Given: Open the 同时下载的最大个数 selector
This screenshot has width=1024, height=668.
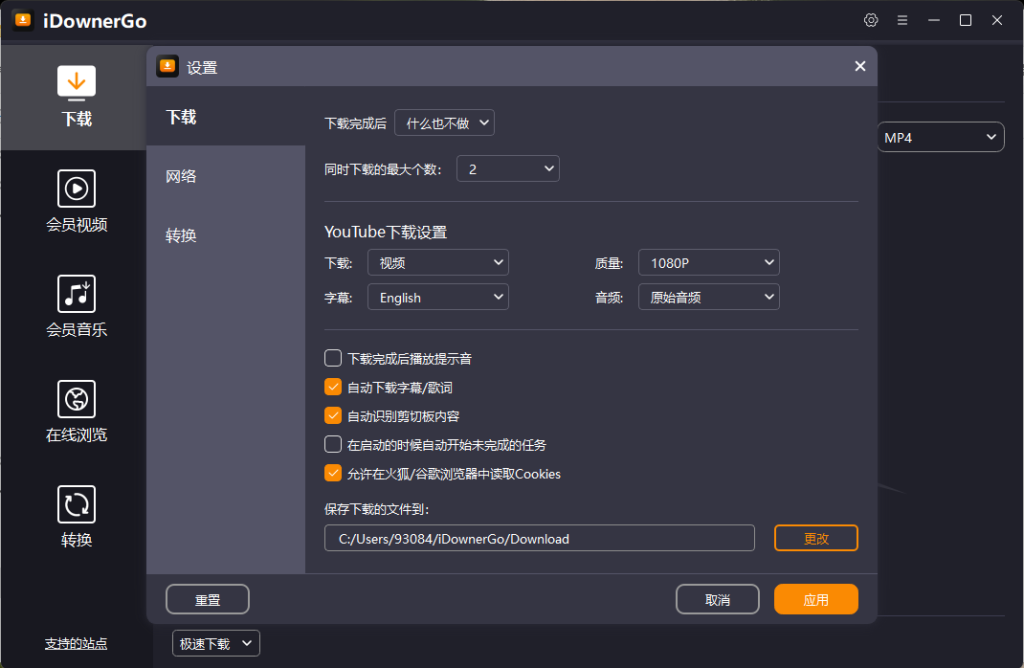Looking at the screenshot, I should click(507, 168).
